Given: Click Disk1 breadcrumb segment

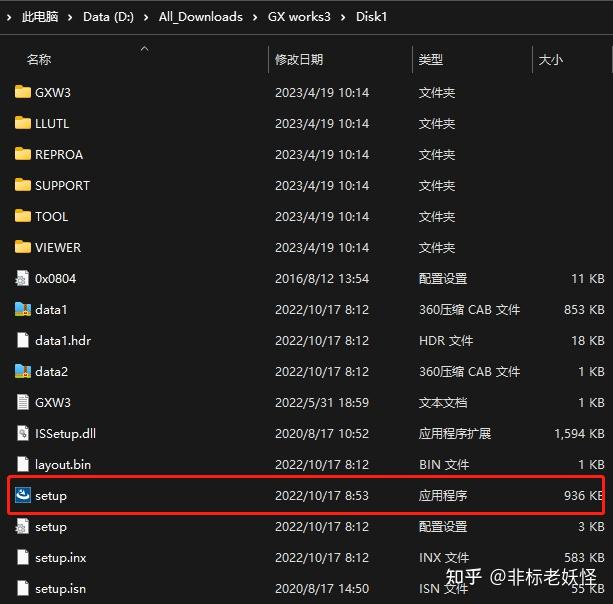Looking at the screenshot, I should pos(371,17).
